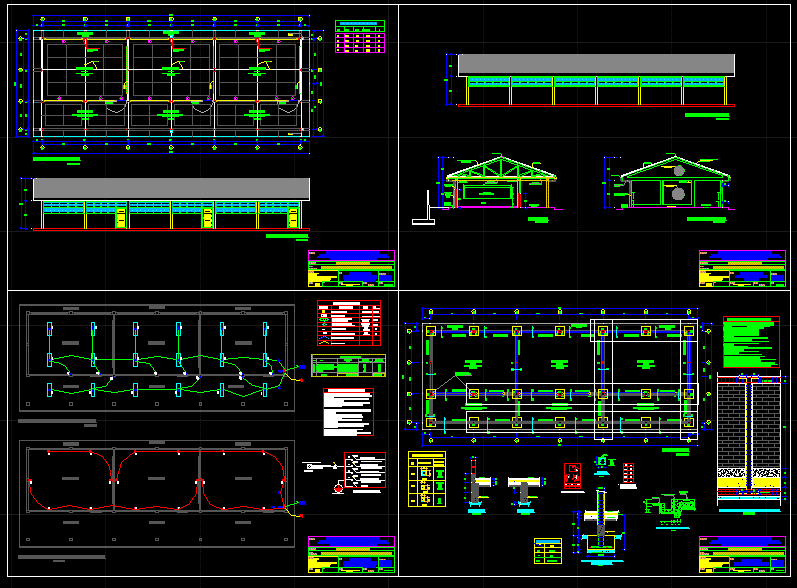Click the title block of the top-right sheet
The width and height of the screenshot is (797, 588).
click(x=742, y=269)
